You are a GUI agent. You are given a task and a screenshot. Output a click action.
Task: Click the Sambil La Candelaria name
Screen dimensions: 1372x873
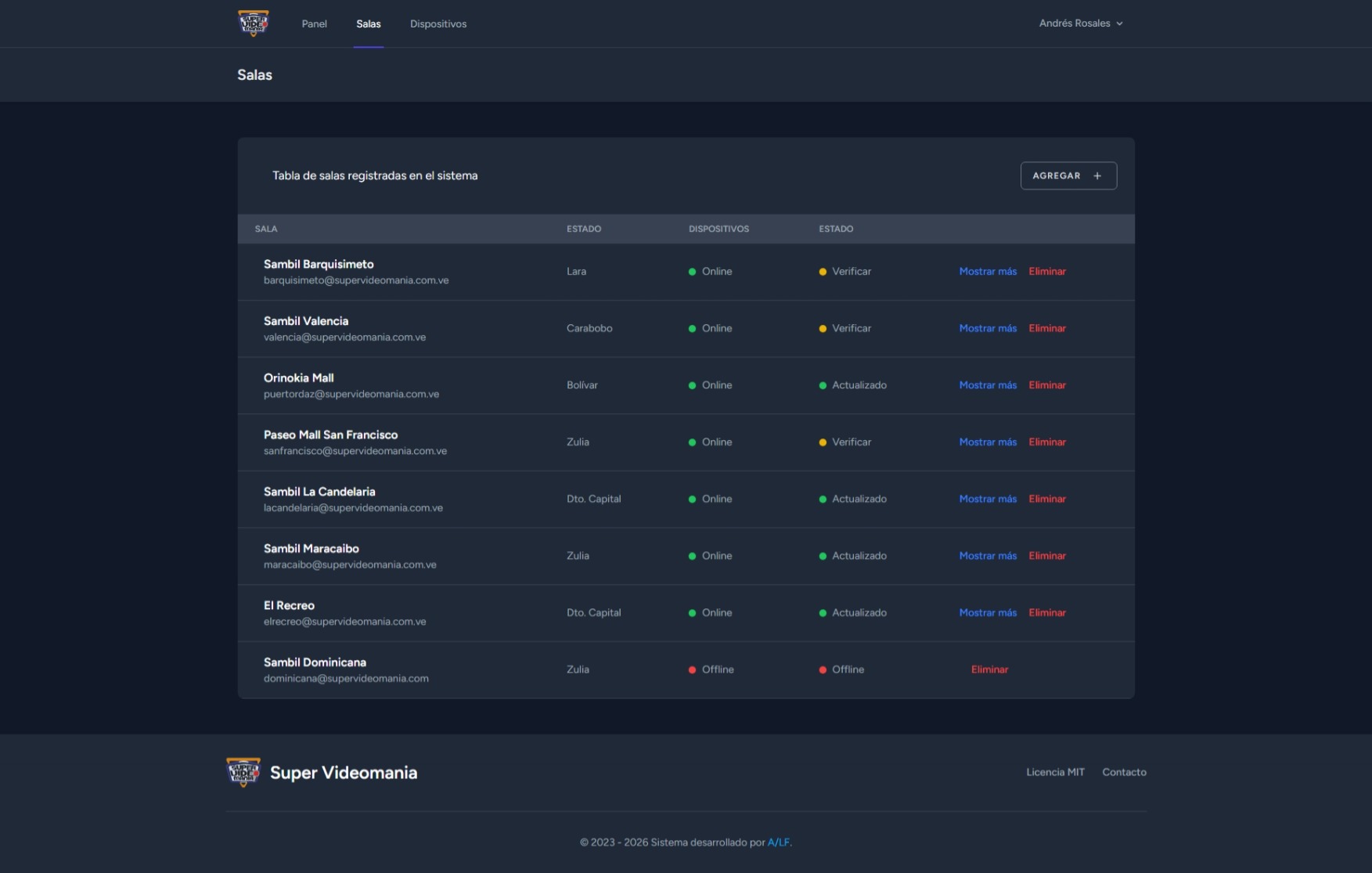click(319, 492)
